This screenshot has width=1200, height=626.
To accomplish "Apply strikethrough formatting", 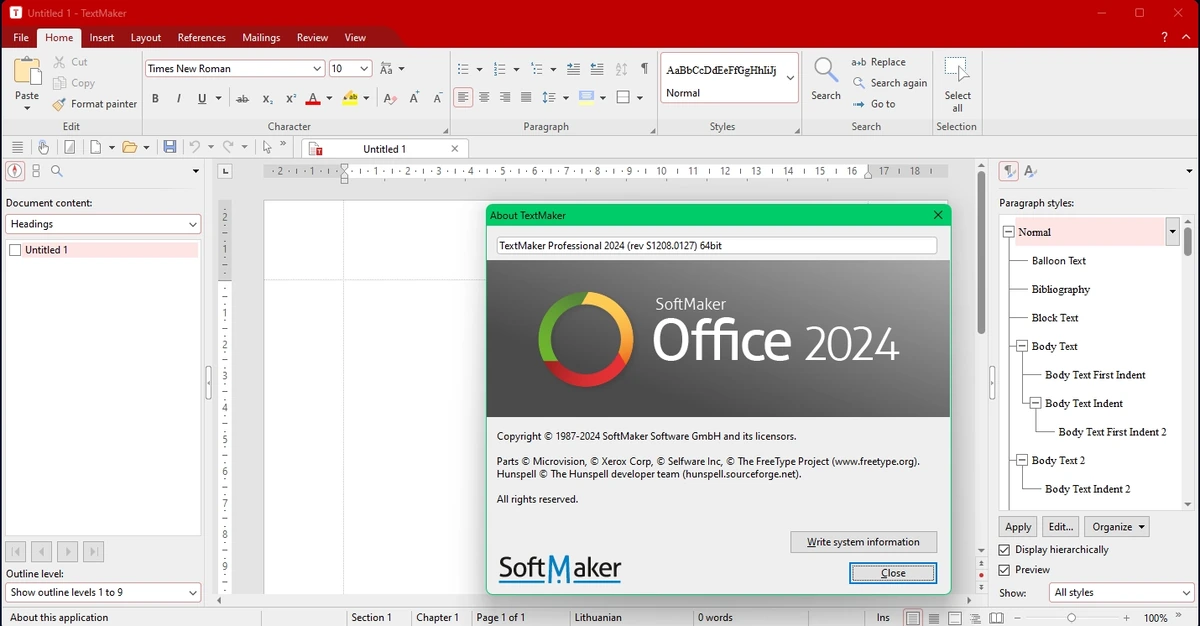I will (x=242, y=98).
